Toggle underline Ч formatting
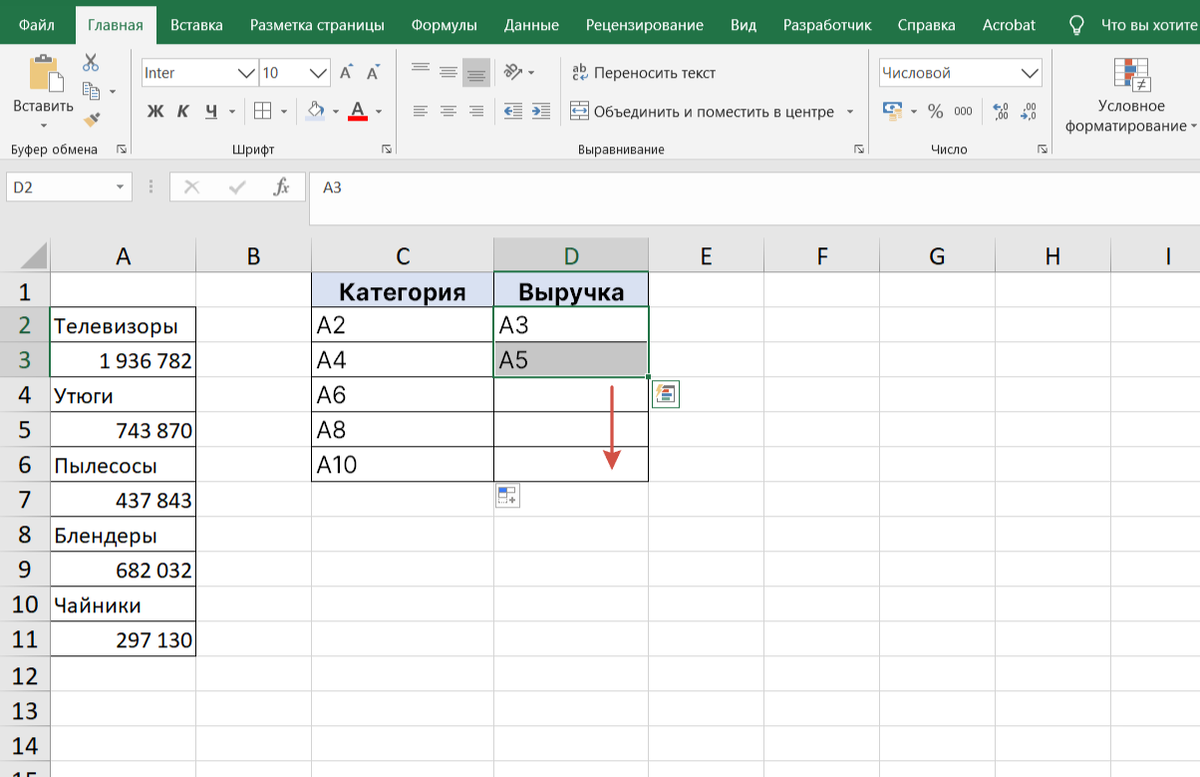1200x777 pixels. click(x=211, y=111)
